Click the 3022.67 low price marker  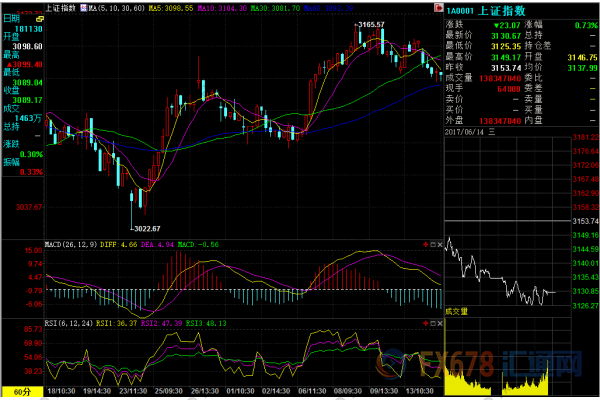point(145,228)
